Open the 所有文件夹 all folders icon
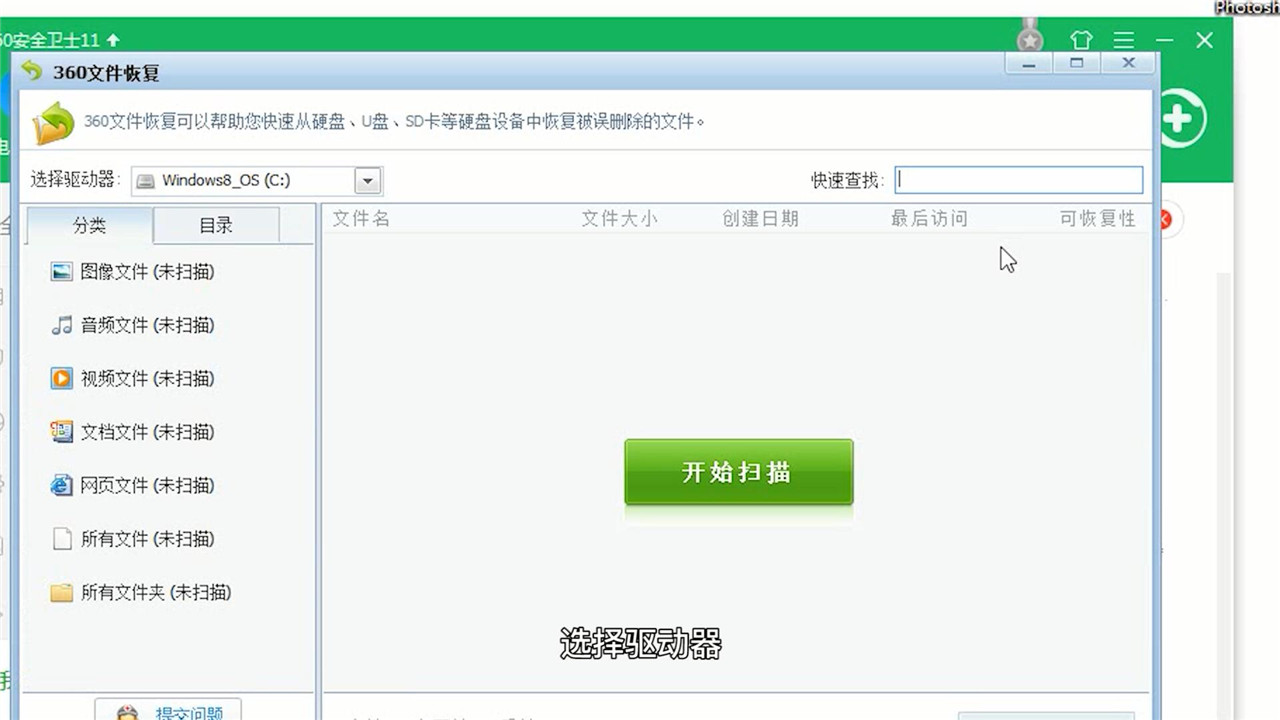This screenshot has width=1280, height=720. pyautogui.click(x=60, y=593)
